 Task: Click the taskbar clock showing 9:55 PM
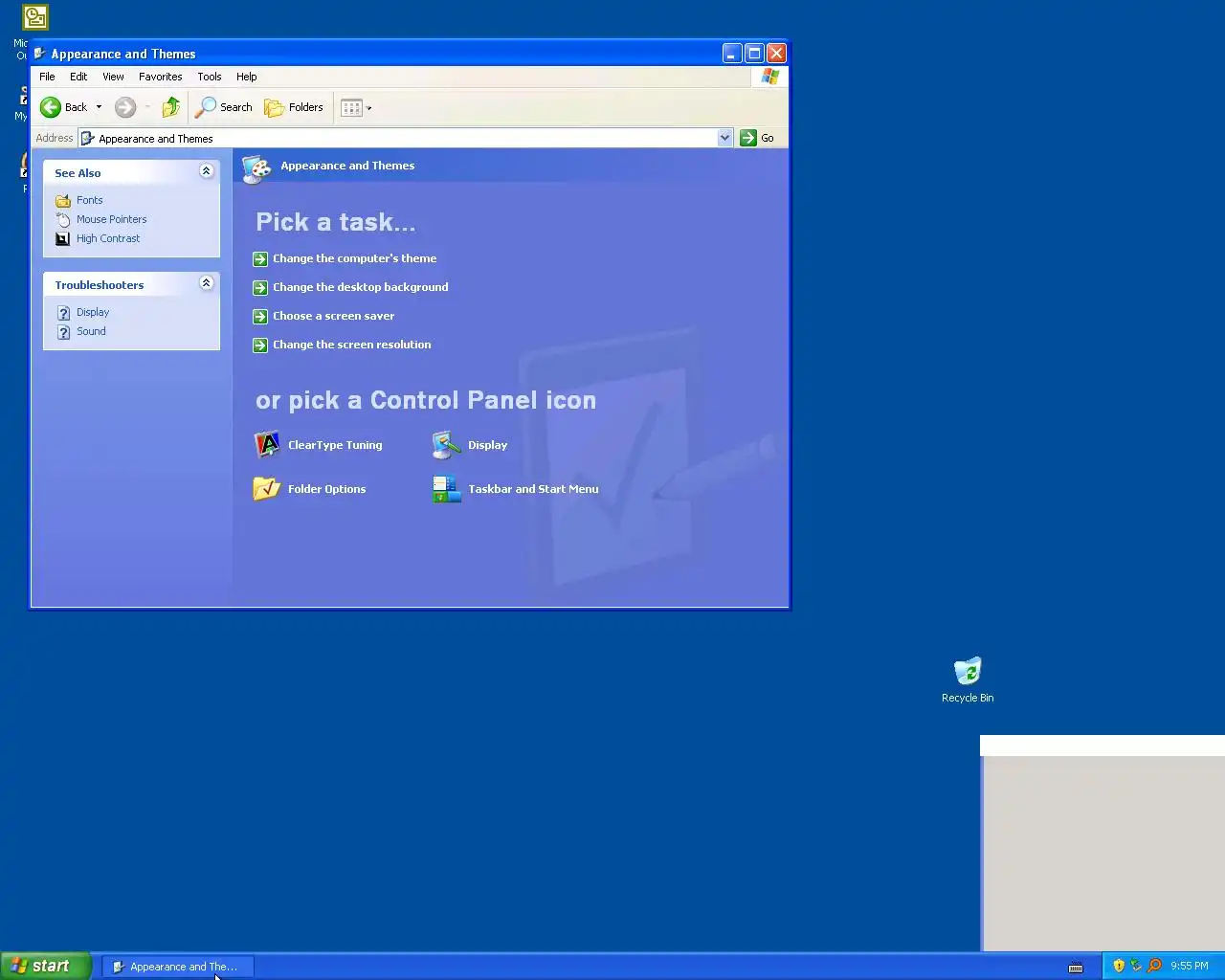pos(1189,966)
